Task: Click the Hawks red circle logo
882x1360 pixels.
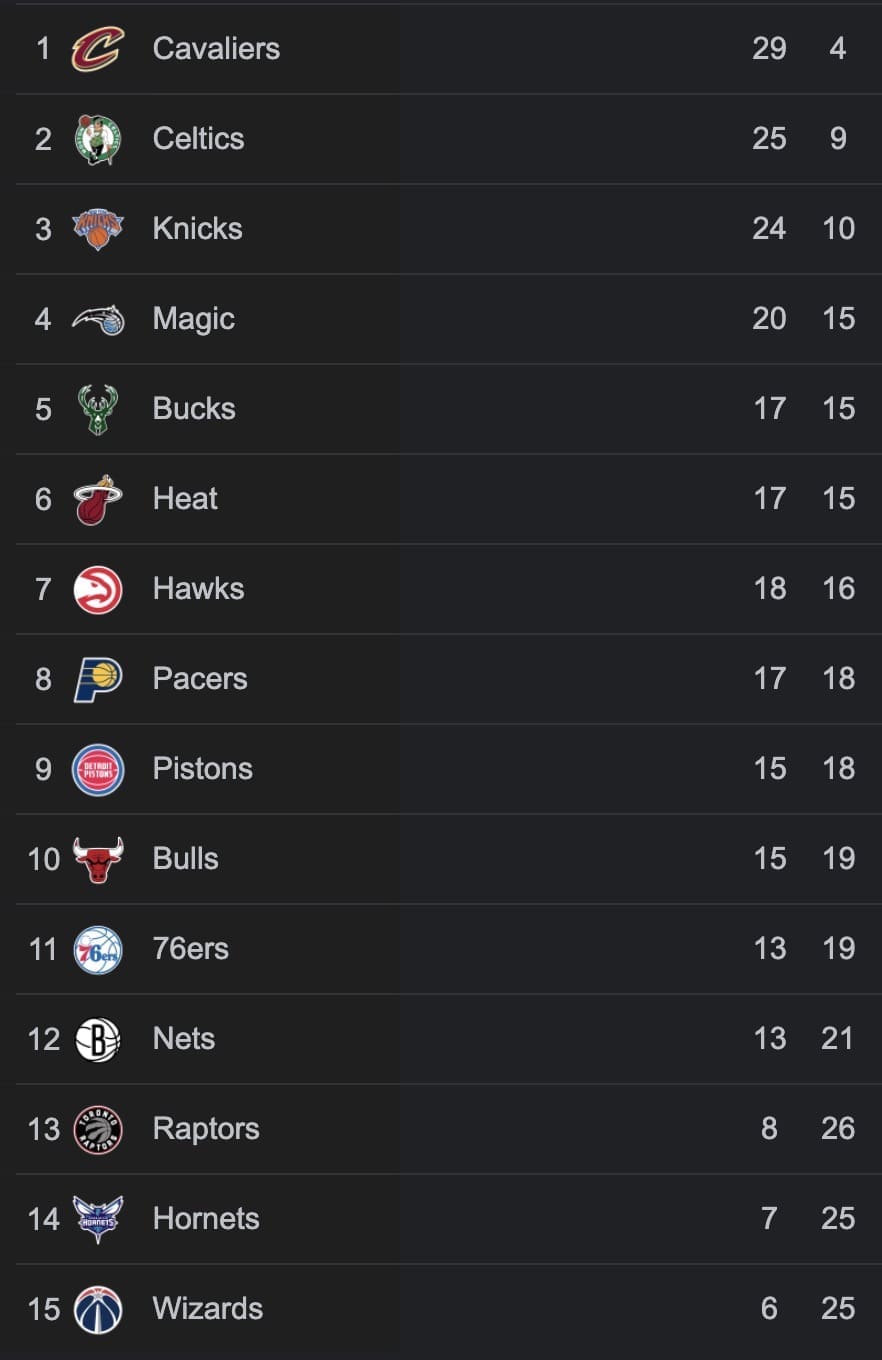Action: (x=98, y=589)
